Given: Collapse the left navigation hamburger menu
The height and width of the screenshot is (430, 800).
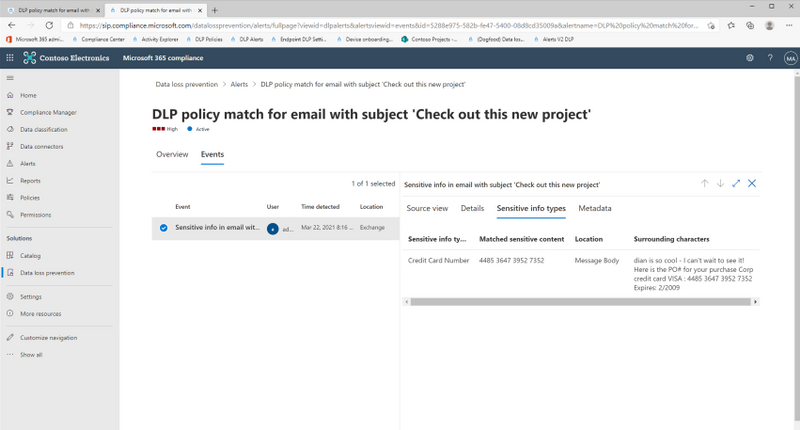Looking at the screenshot, I should click(10, 77).
